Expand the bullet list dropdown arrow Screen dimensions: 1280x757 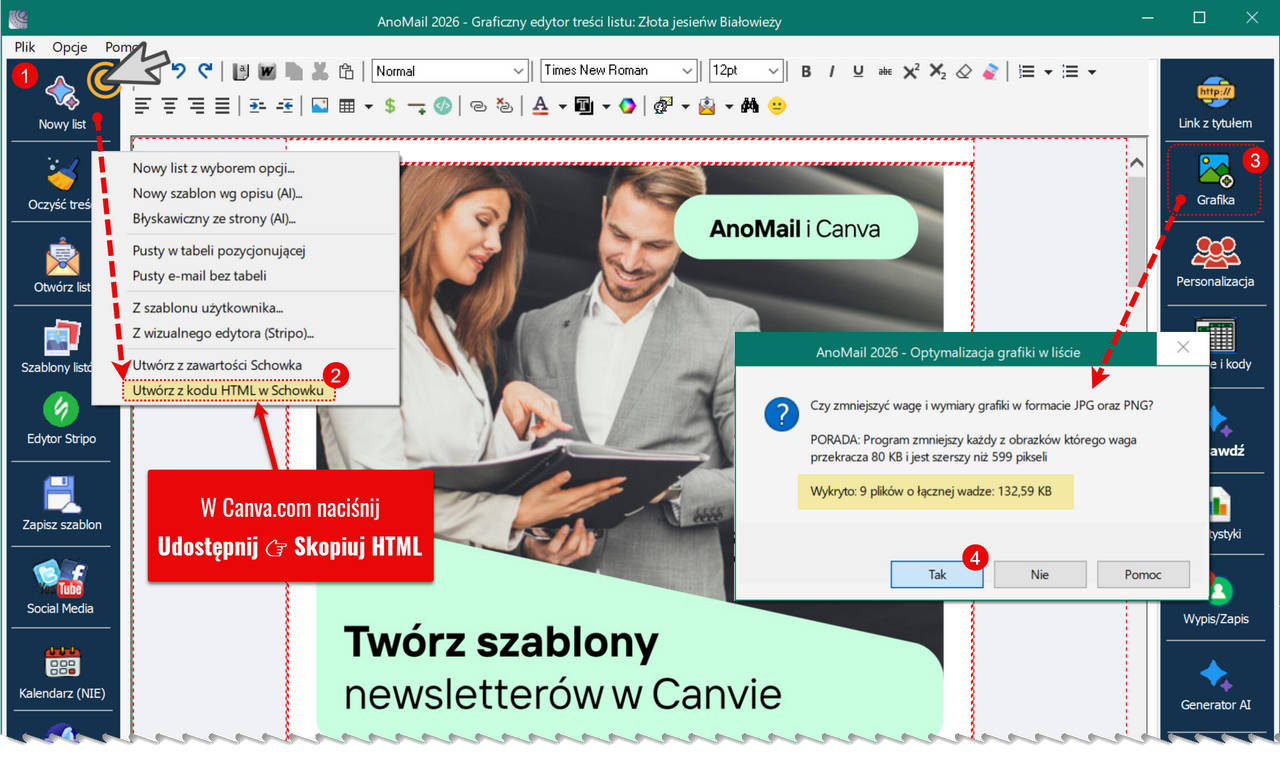click(1092, 71)
